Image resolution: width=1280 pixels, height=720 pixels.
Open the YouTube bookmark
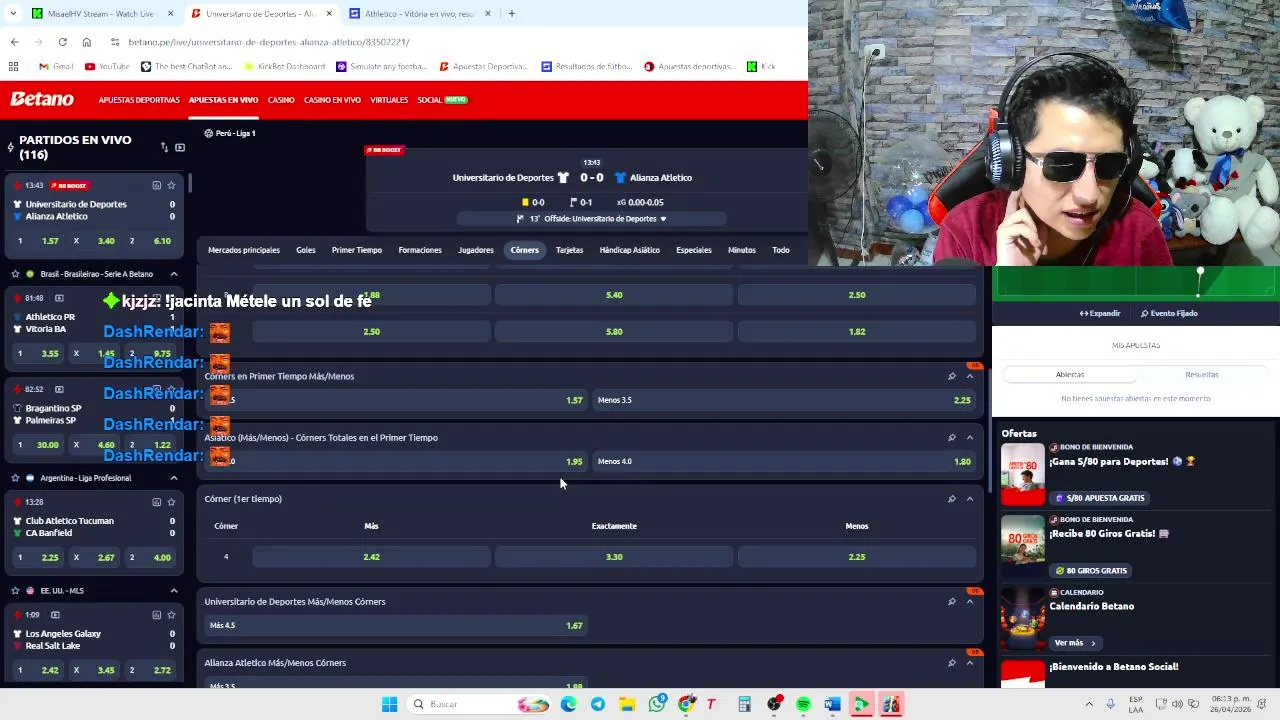point(107,66)
